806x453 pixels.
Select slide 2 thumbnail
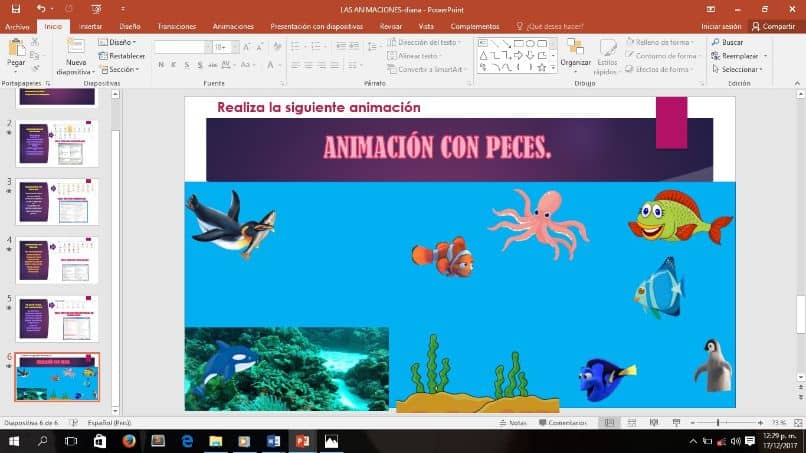pyautogui.click(x=57, y=143)
